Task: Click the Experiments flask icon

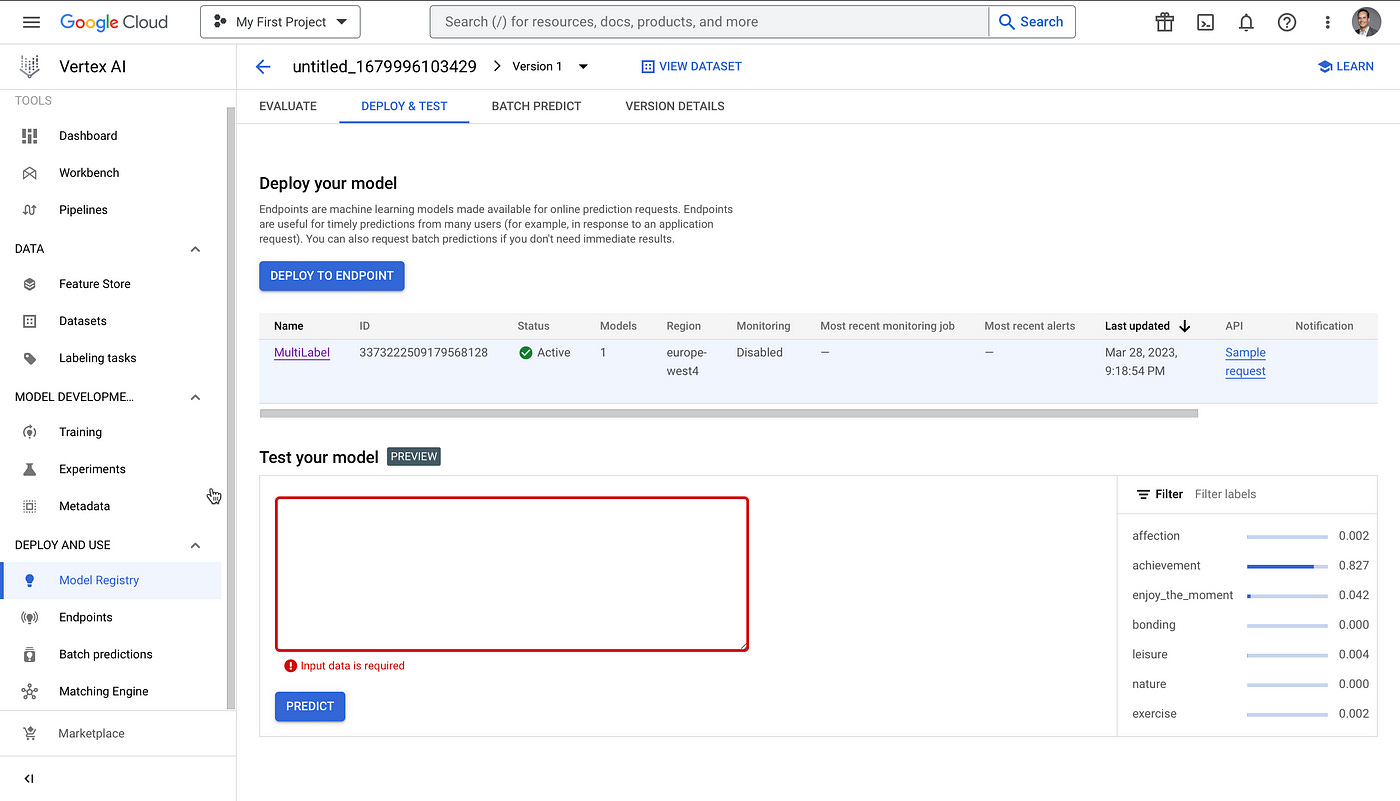Action: [30, 469]
